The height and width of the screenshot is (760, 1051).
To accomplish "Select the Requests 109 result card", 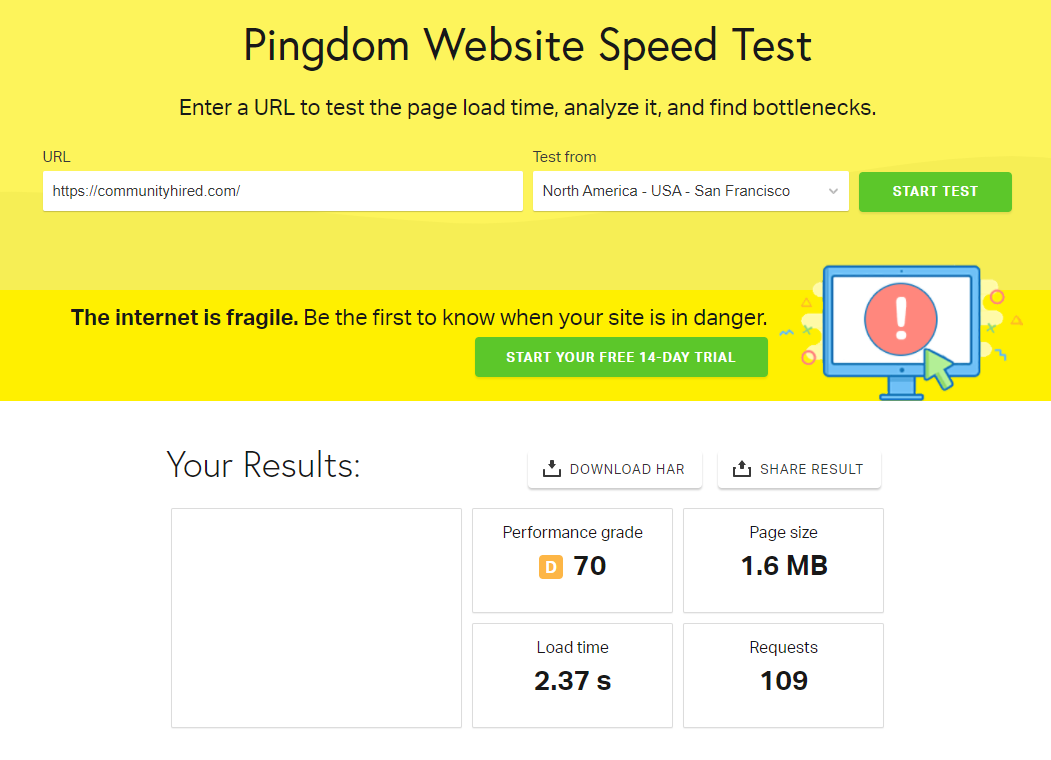I will (783, 675).
